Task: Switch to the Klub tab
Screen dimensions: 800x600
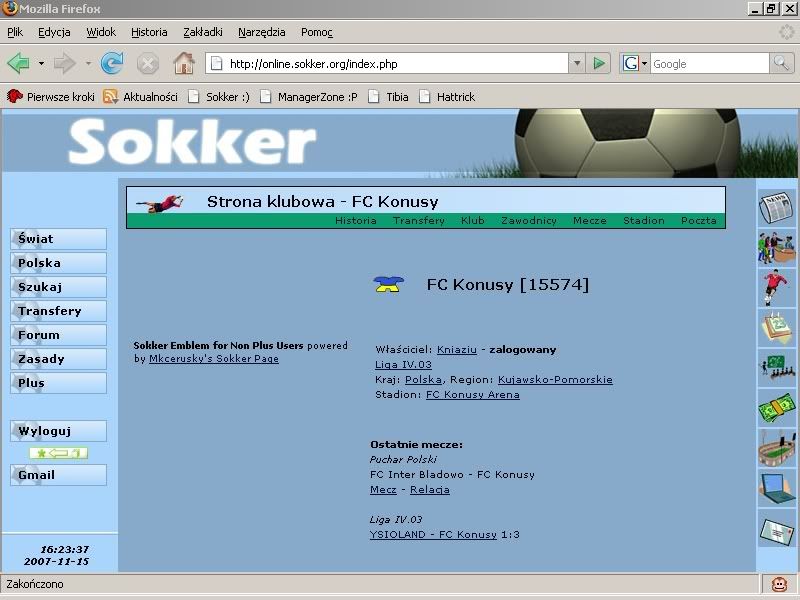Action: 472,220
